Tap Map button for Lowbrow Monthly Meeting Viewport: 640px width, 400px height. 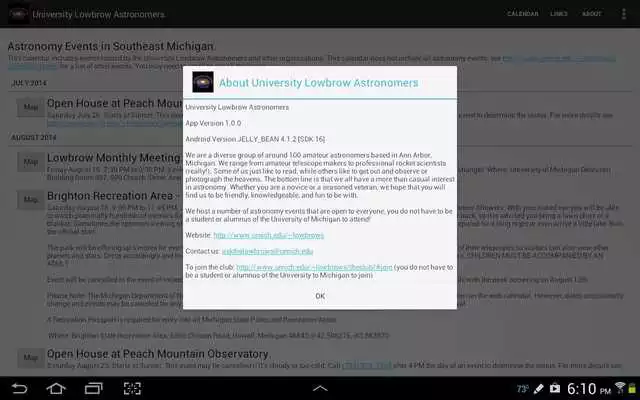click(31, 162)
